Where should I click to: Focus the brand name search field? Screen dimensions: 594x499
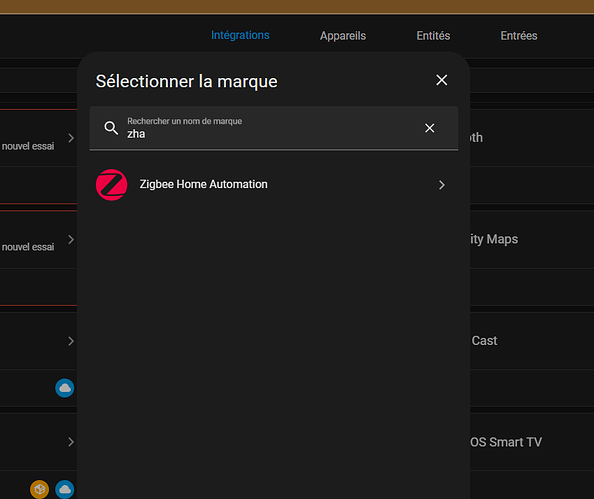(x=274, y=128)
